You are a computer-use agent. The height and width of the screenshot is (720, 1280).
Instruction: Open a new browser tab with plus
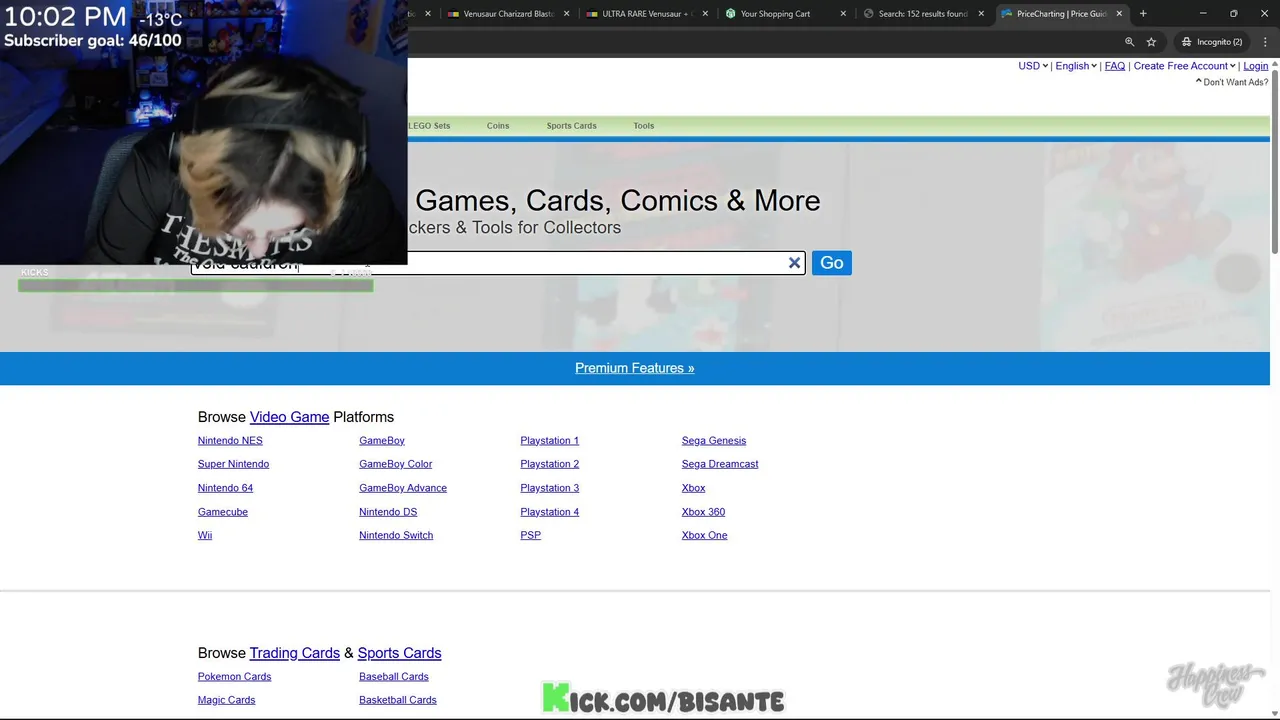click(1143, 14)
